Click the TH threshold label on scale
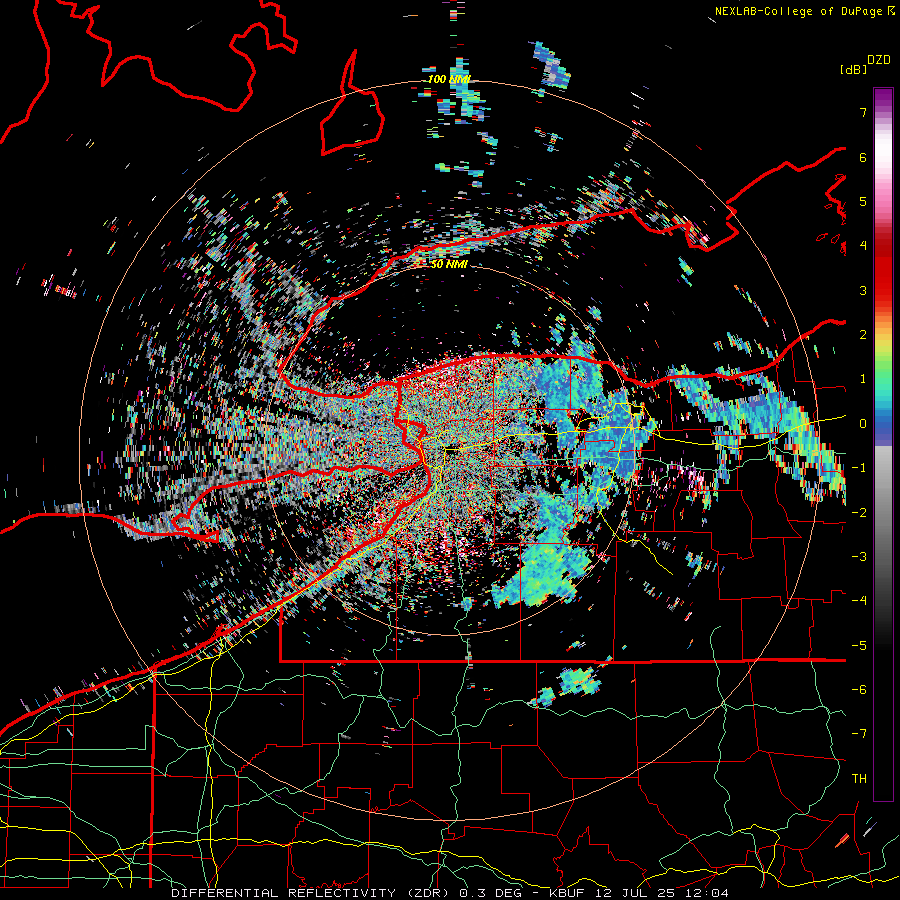Image resolution: width=900 pixels, height=900 pixels. pyautogui.click(x=859, y=779)
